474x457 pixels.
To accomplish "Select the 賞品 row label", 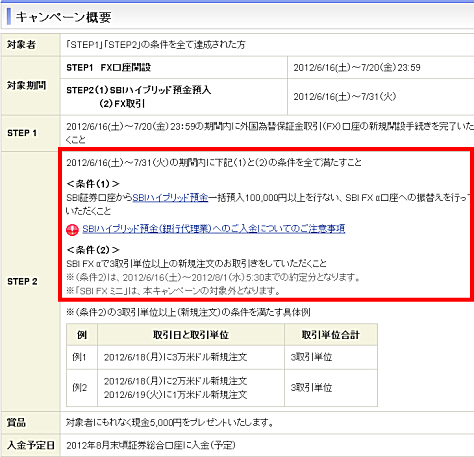I will tap(16, 423).
